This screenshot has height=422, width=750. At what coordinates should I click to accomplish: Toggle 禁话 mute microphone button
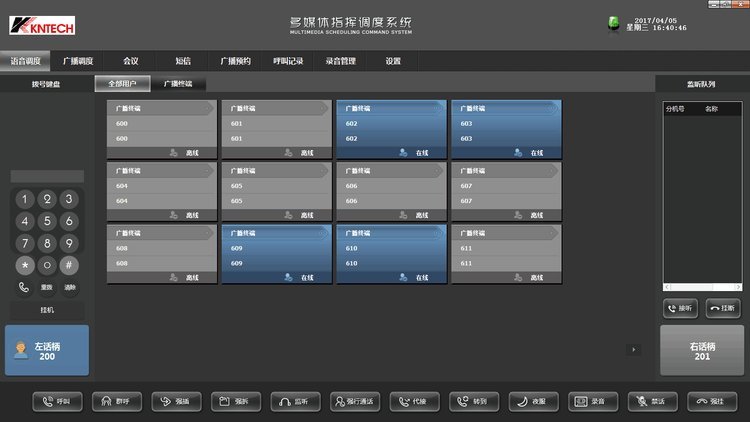(x=652, y=401)
